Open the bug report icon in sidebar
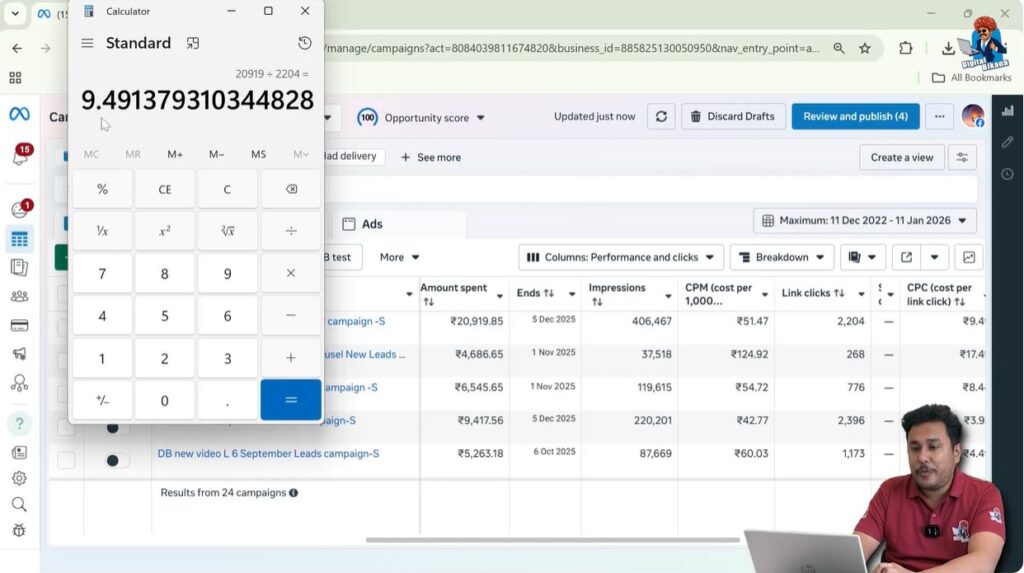This screenshot has width=1024, height=573. tap(20, 531)
